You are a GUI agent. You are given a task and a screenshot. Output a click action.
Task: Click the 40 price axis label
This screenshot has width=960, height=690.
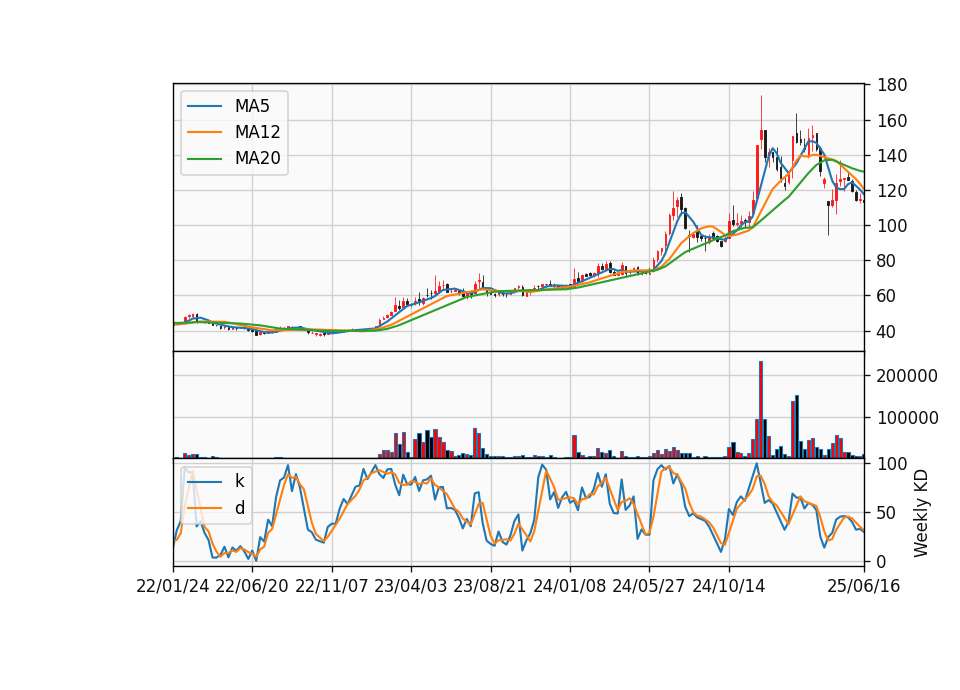[x=887, y=331]
